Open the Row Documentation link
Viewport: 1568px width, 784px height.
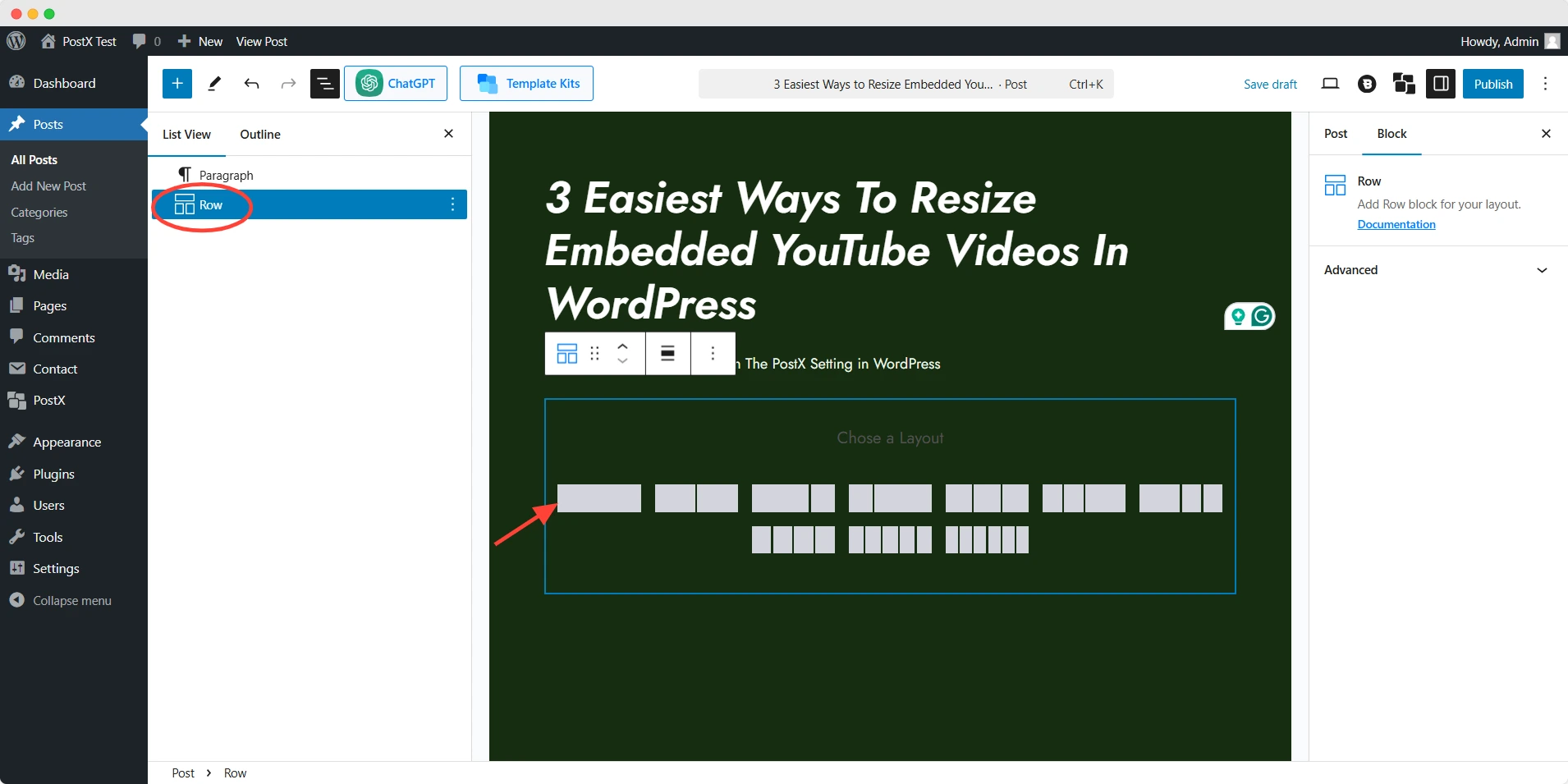click(x=1396, y=225)
